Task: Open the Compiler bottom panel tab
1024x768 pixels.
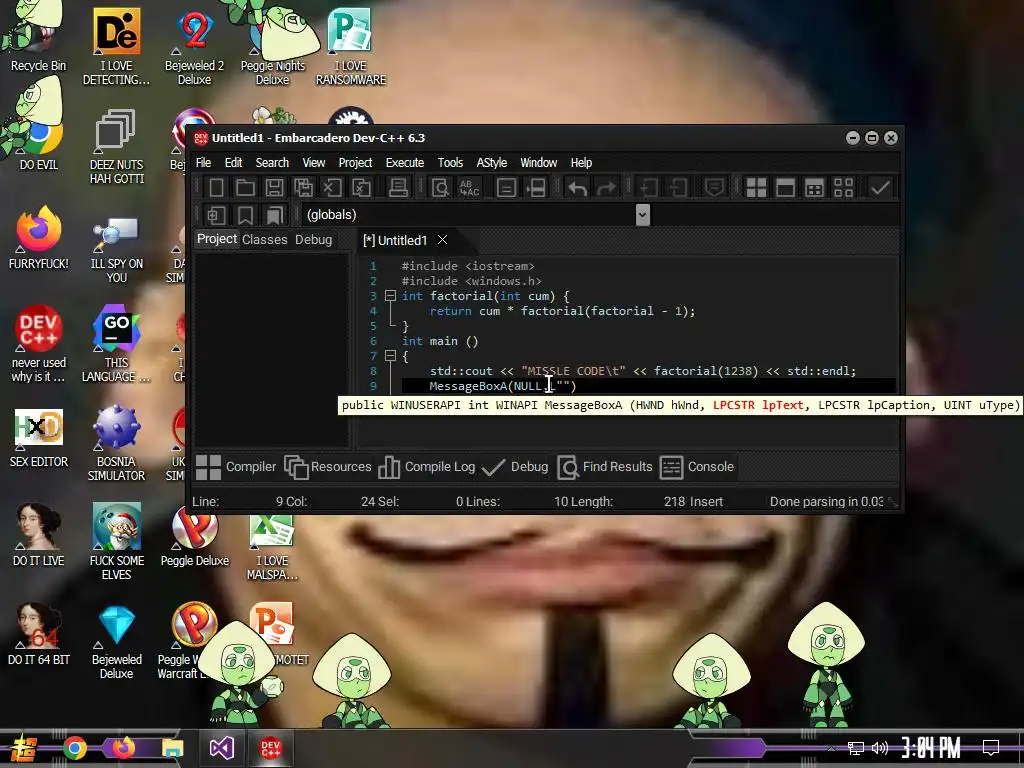Action: point(236,467)
